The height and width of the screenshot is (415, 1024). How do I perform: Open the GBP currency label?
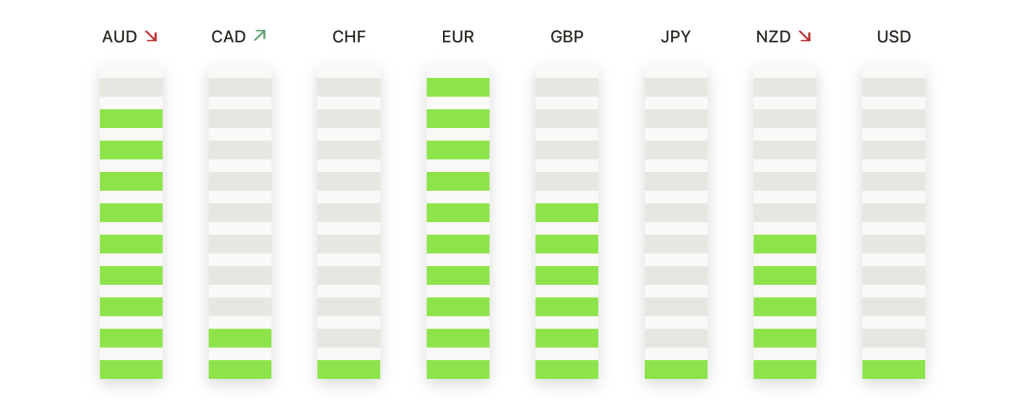(x=567, y=37)
